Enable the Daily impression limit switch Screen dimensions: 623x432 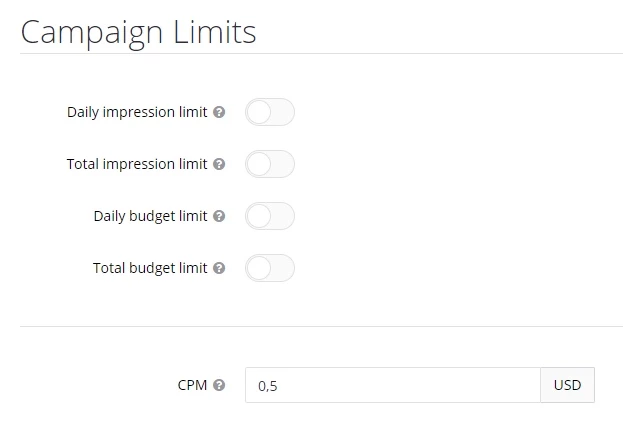tap(270, 112)
